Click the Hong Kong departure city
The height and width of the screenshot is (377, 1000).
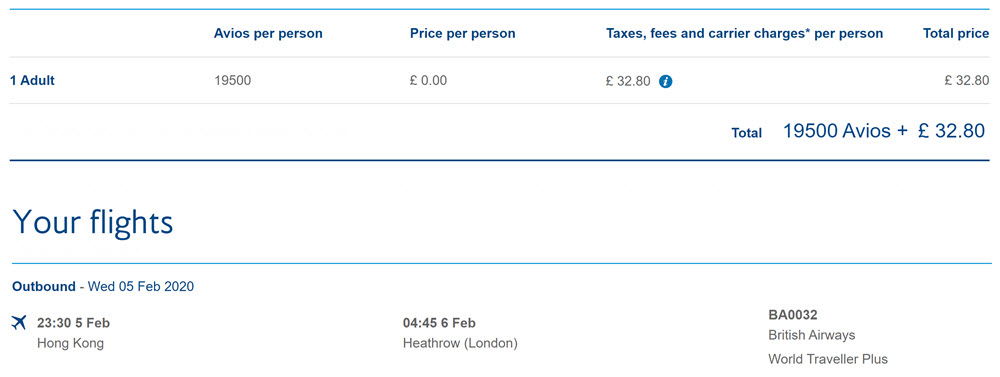[x=70, y=343]
